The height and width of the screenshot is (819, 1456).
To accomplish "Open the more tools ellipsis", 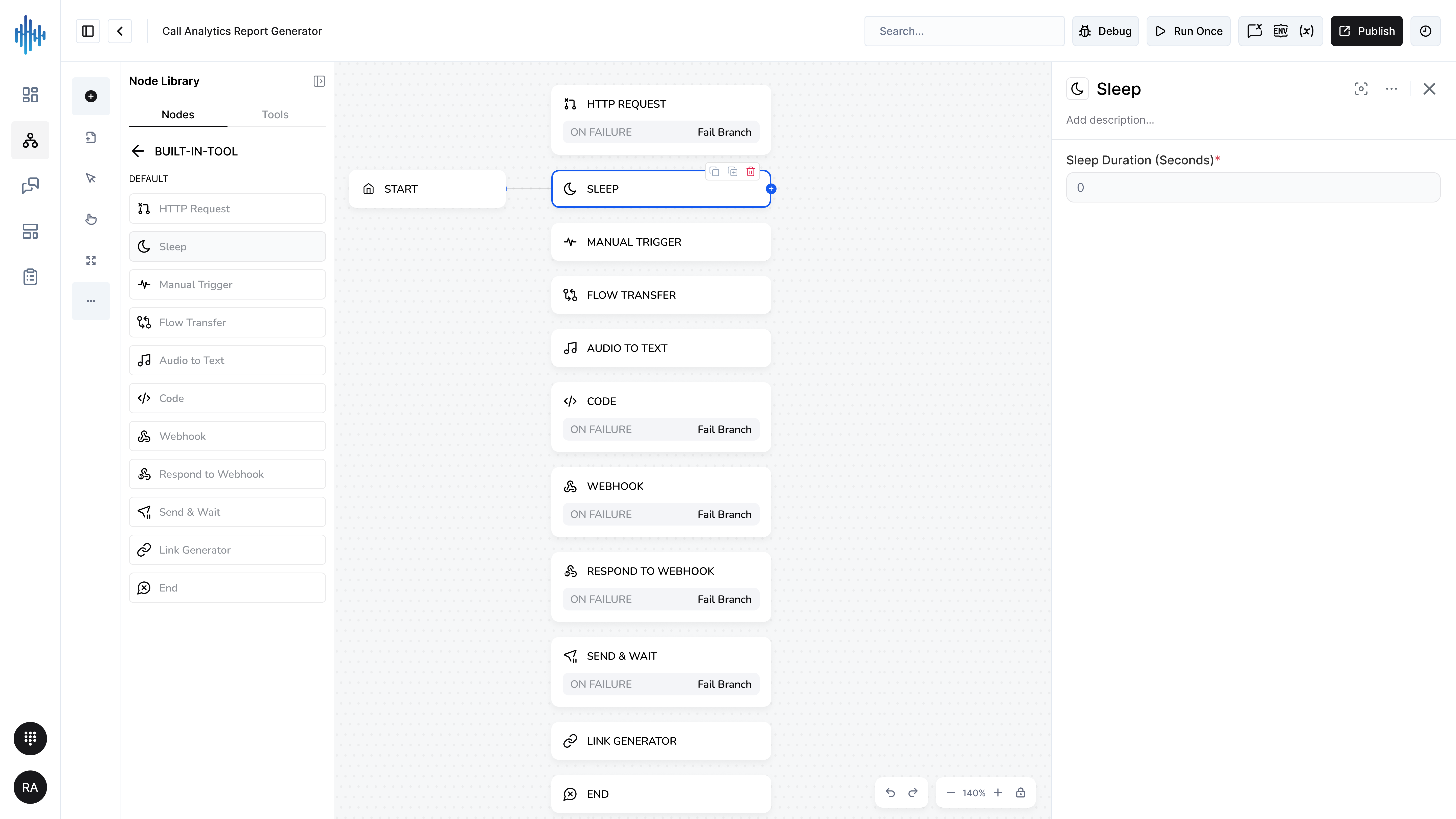I will pos(91,301).
